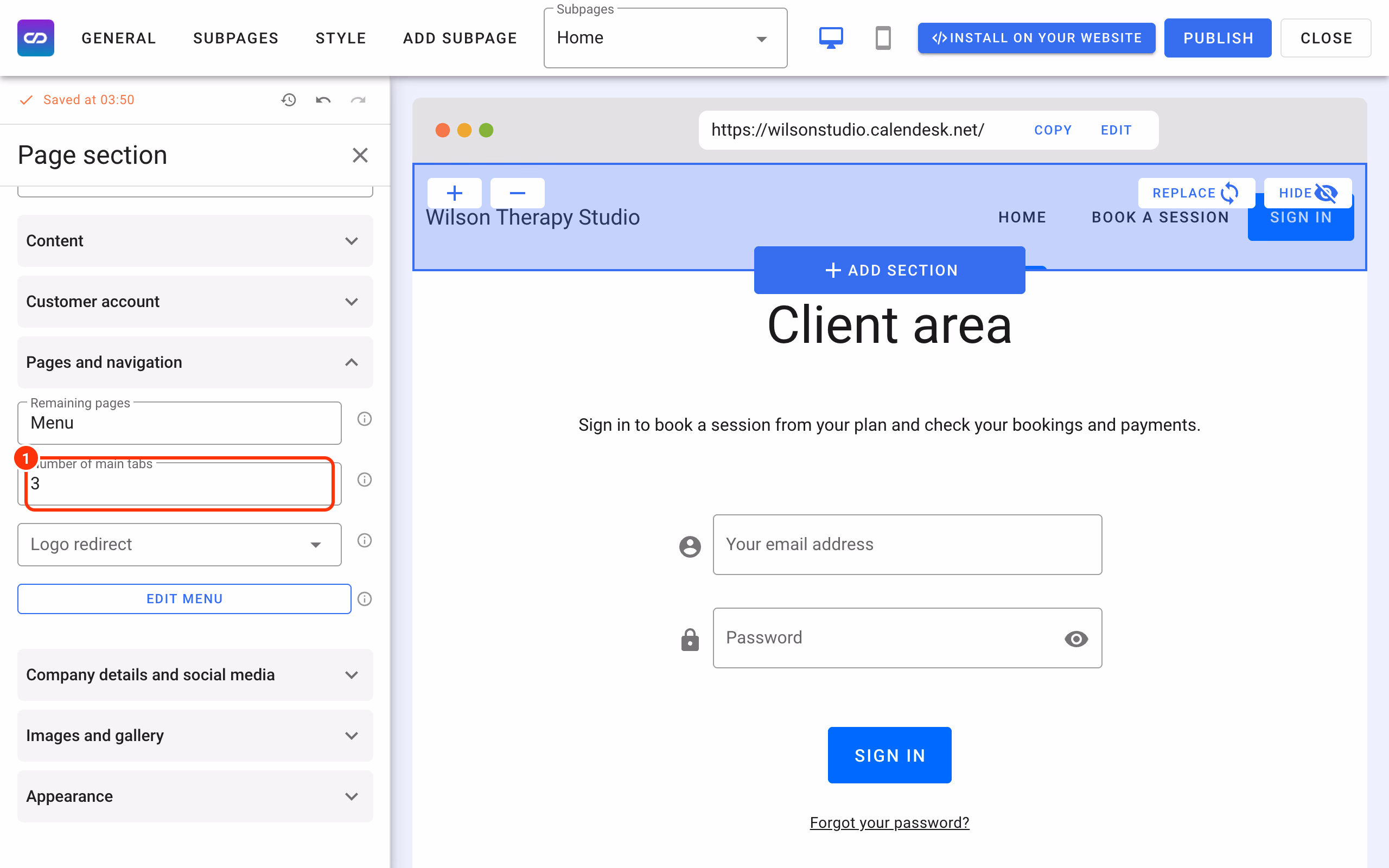1389x868 pixels.
Task: Replace the navigation section
Action: coord(1196,193)
